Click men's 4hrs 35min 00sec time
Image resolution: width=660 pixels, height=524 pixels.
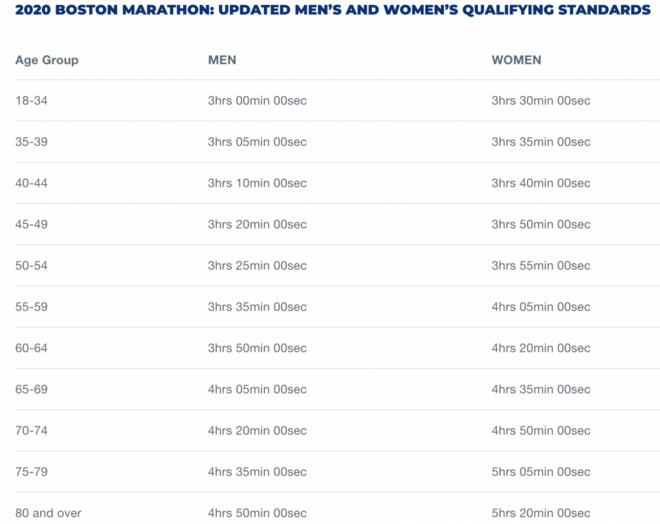click(257, 472)
